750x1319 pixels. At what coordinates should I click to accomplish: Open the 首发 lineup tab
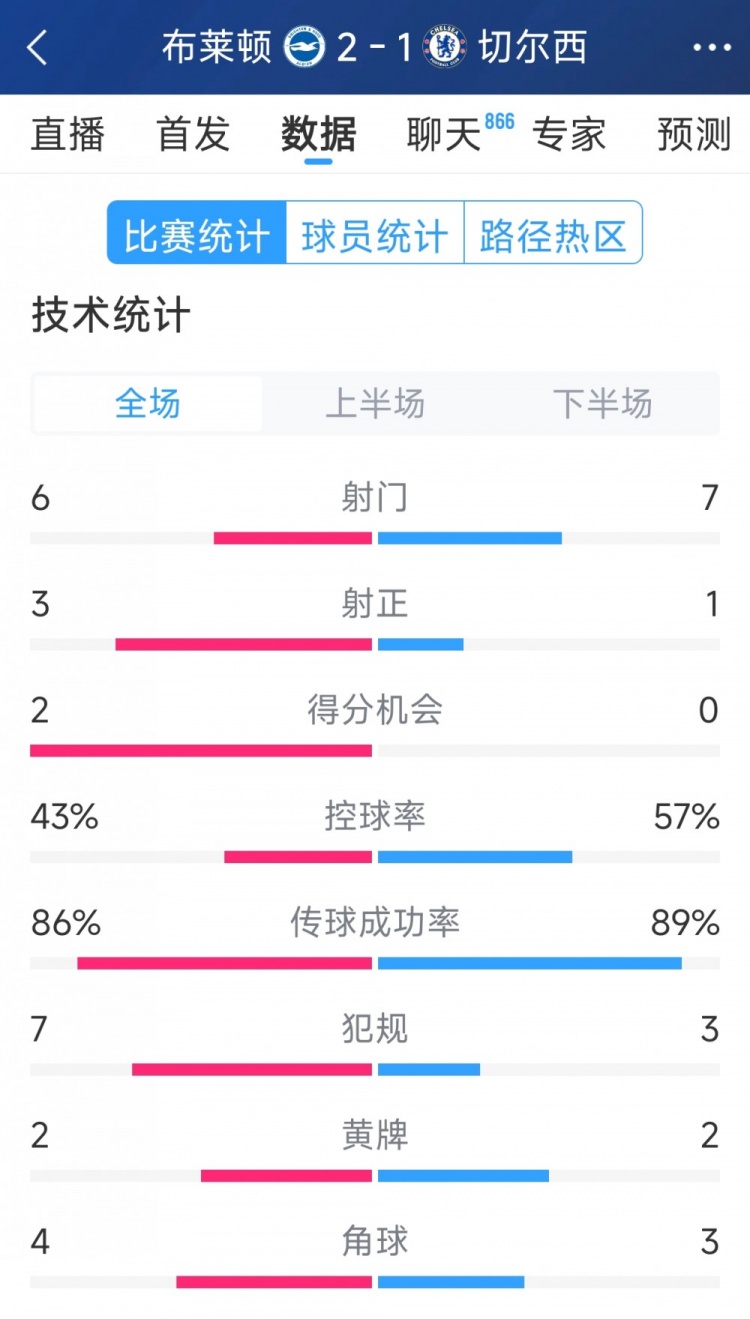click(193, 134)
